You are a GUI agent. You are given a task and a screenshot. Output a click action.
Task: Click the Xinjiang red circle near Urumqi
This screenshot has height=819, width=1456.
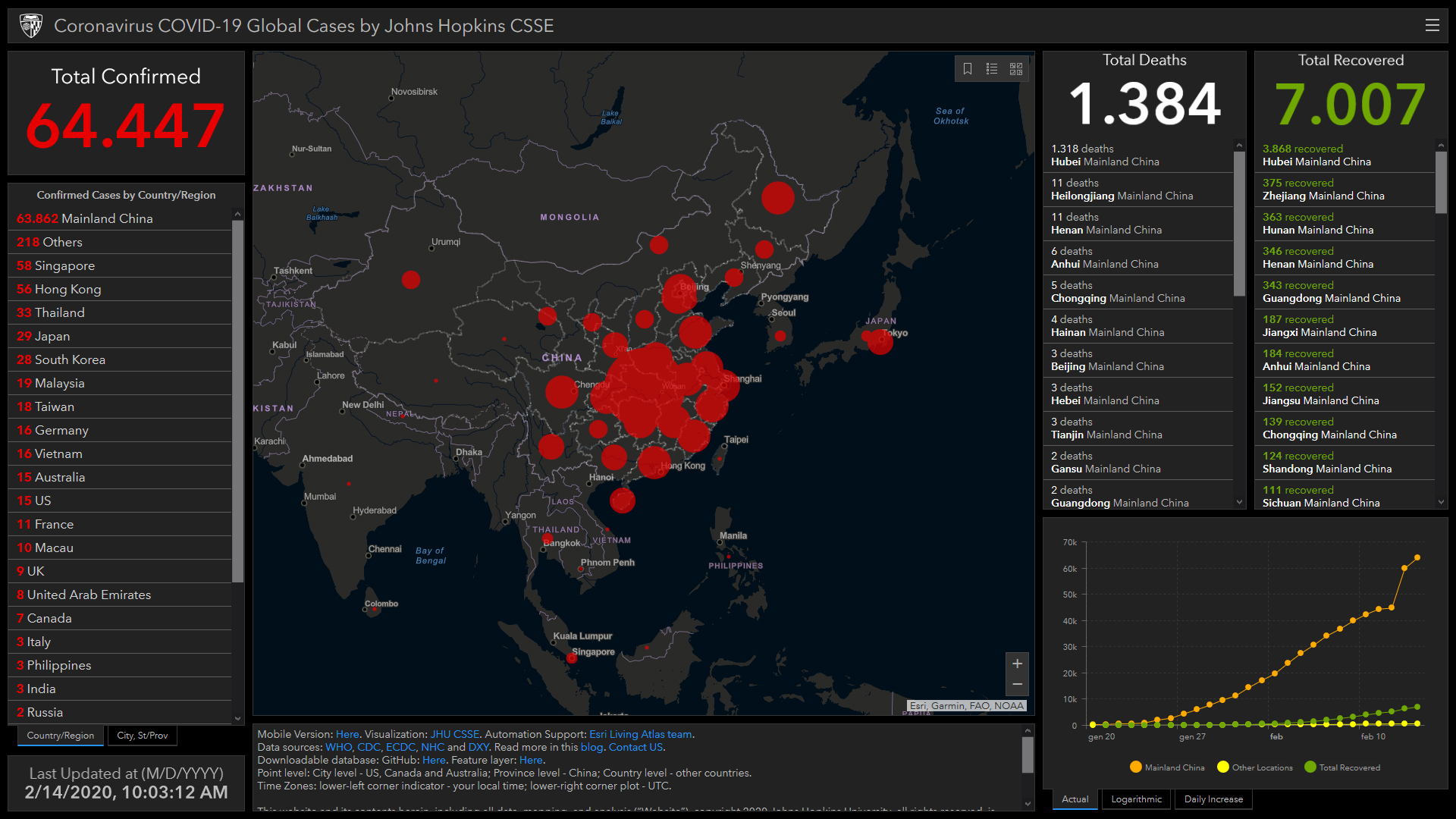point(410,280)
